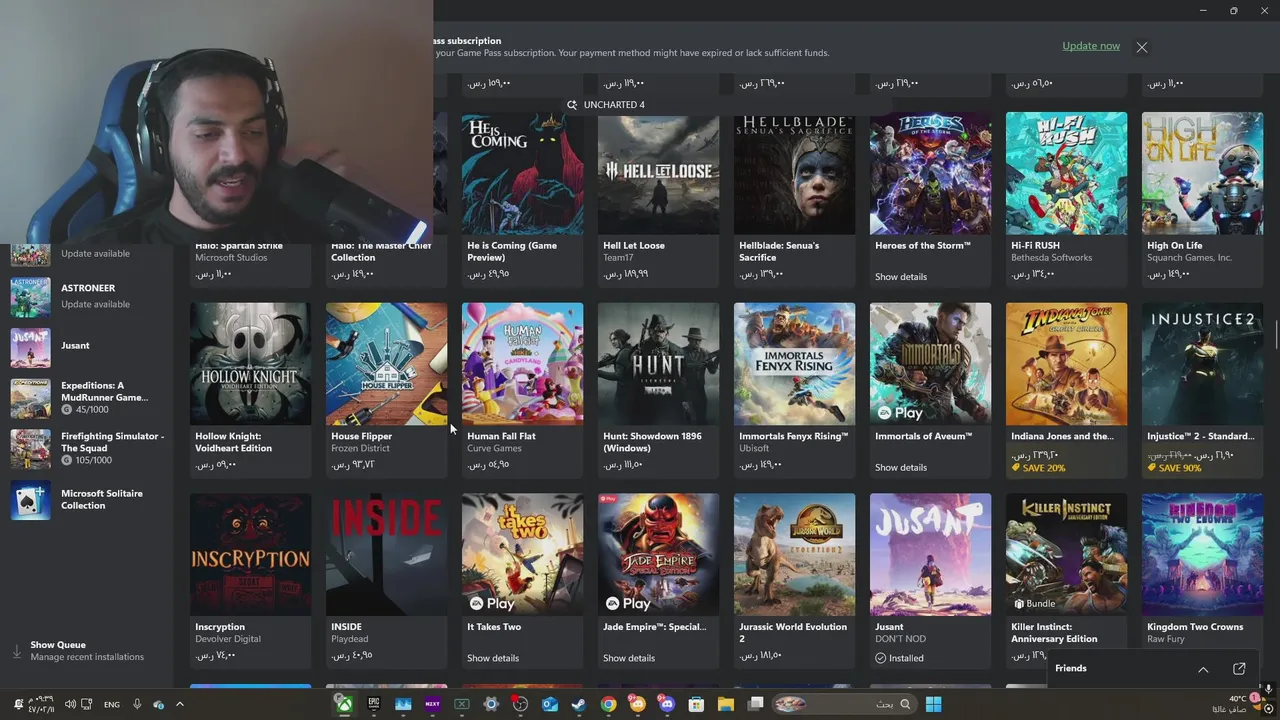The image size is (1280, 720).
Task: Click the microphone icon in the system tray
Action: [x=137, y=704]
